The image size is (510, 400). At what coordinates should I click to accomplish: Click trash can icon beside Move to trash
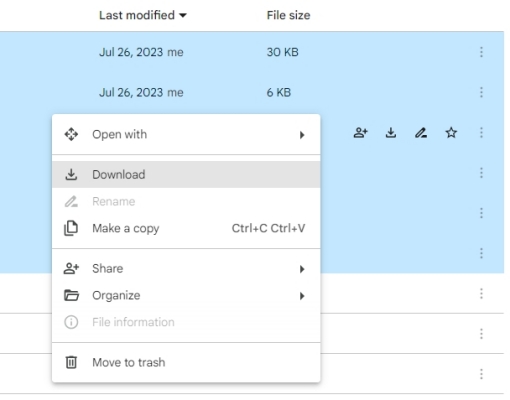tap(71, 362)
